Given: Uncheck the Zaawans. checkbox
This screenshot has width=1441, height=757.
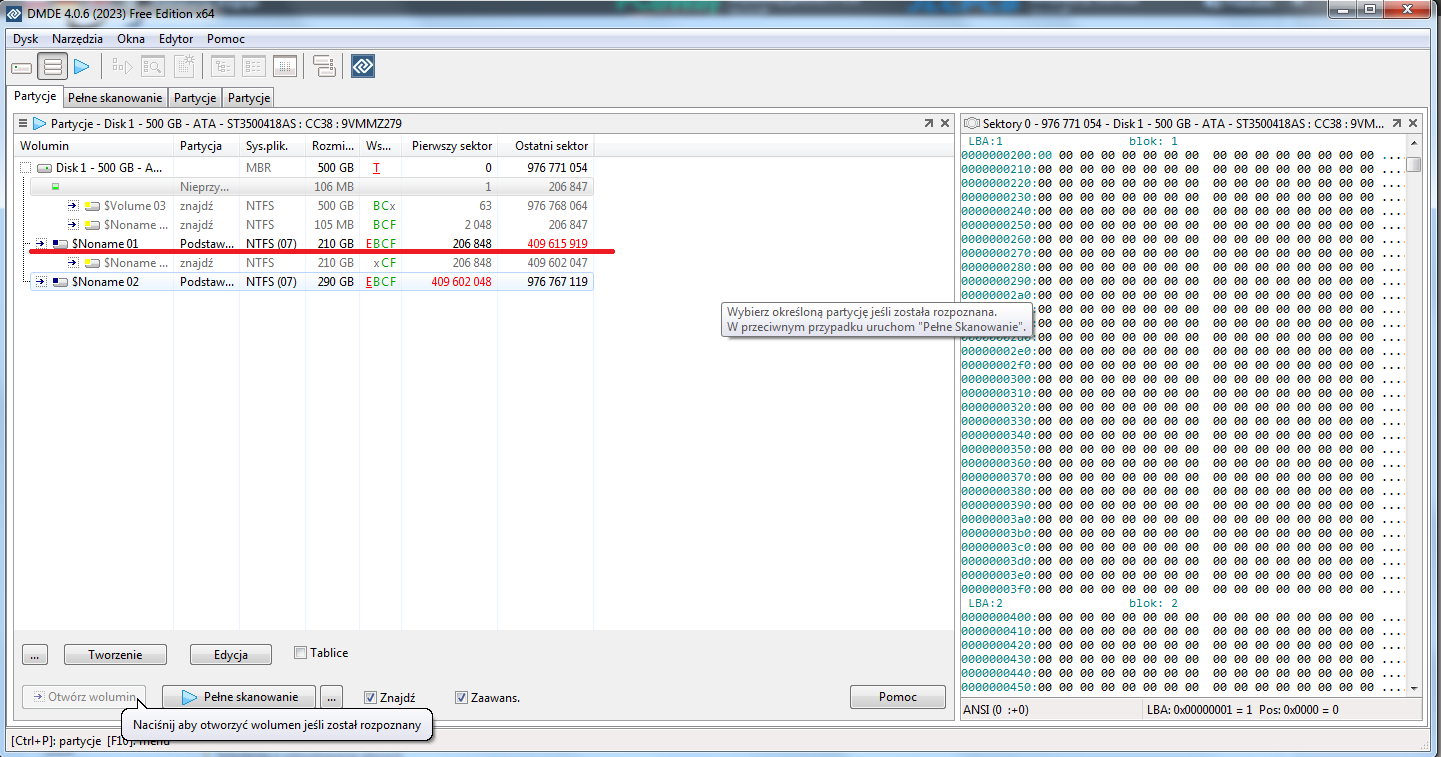Looking at the screenshot, I should 461,698.
